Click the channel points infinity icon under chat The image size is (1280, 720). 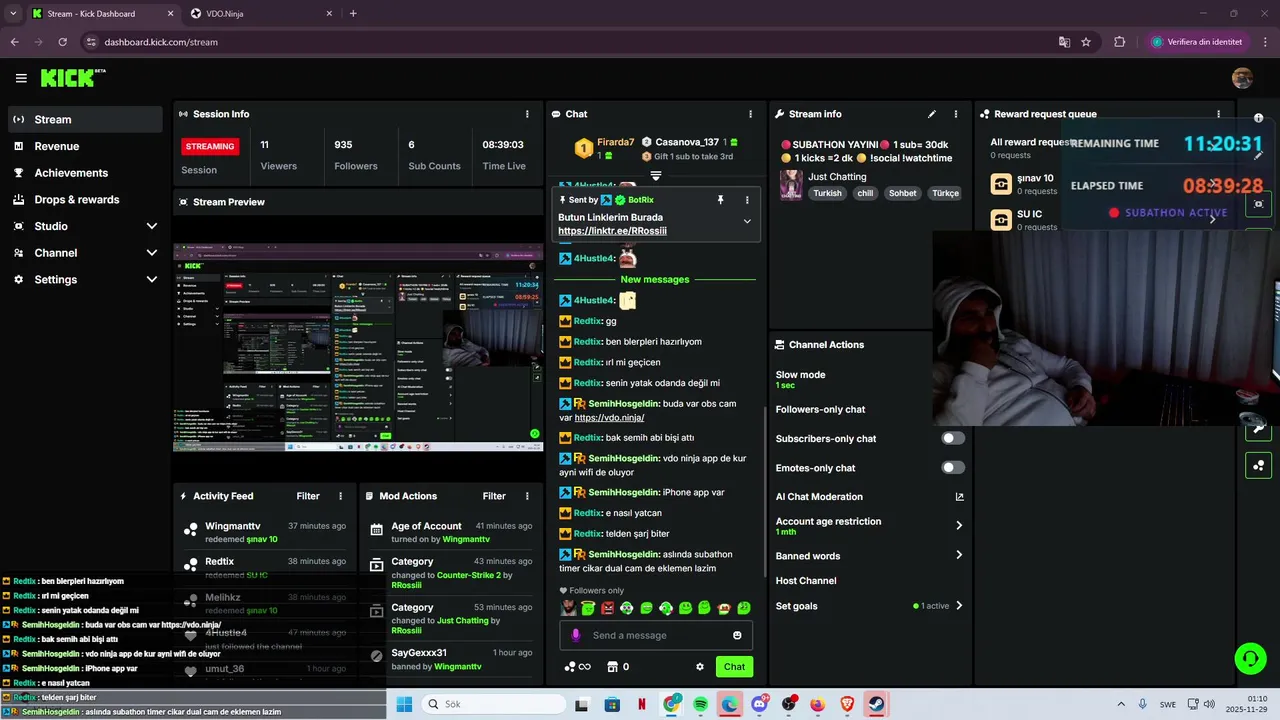coord(578,667)
